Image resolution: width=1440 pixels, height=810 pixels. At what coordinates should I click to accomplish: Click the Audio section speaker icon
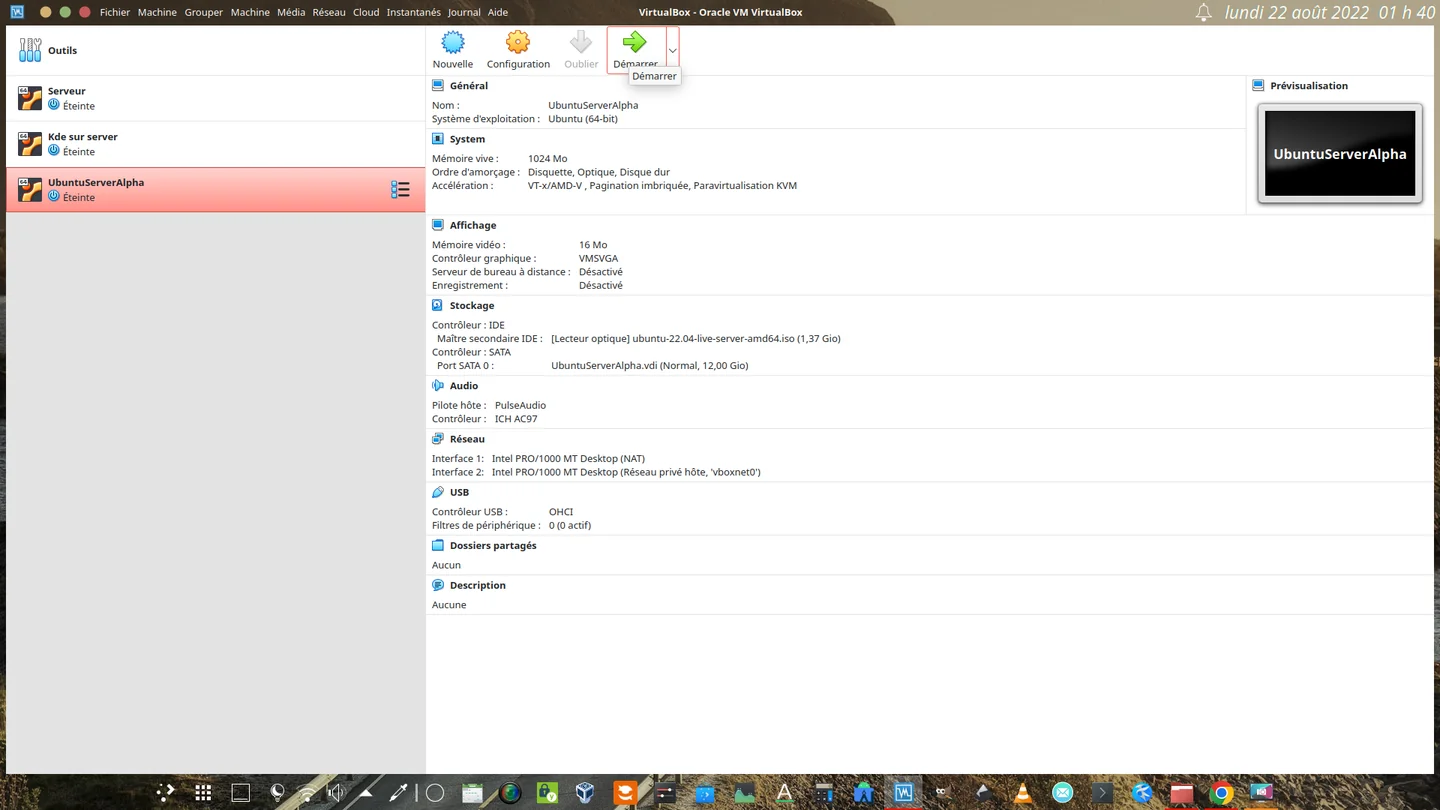click(438, 385)
